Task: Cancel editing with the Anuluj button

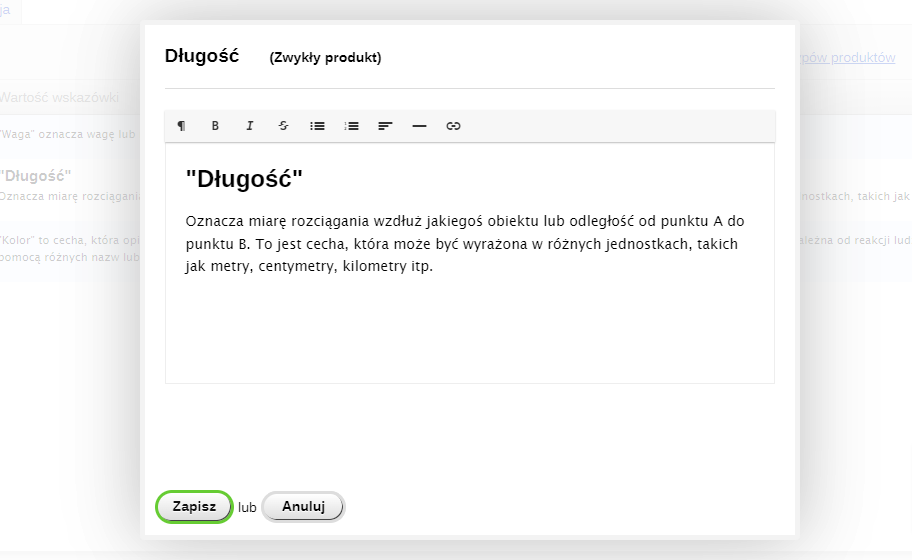Action: point(303,507)
